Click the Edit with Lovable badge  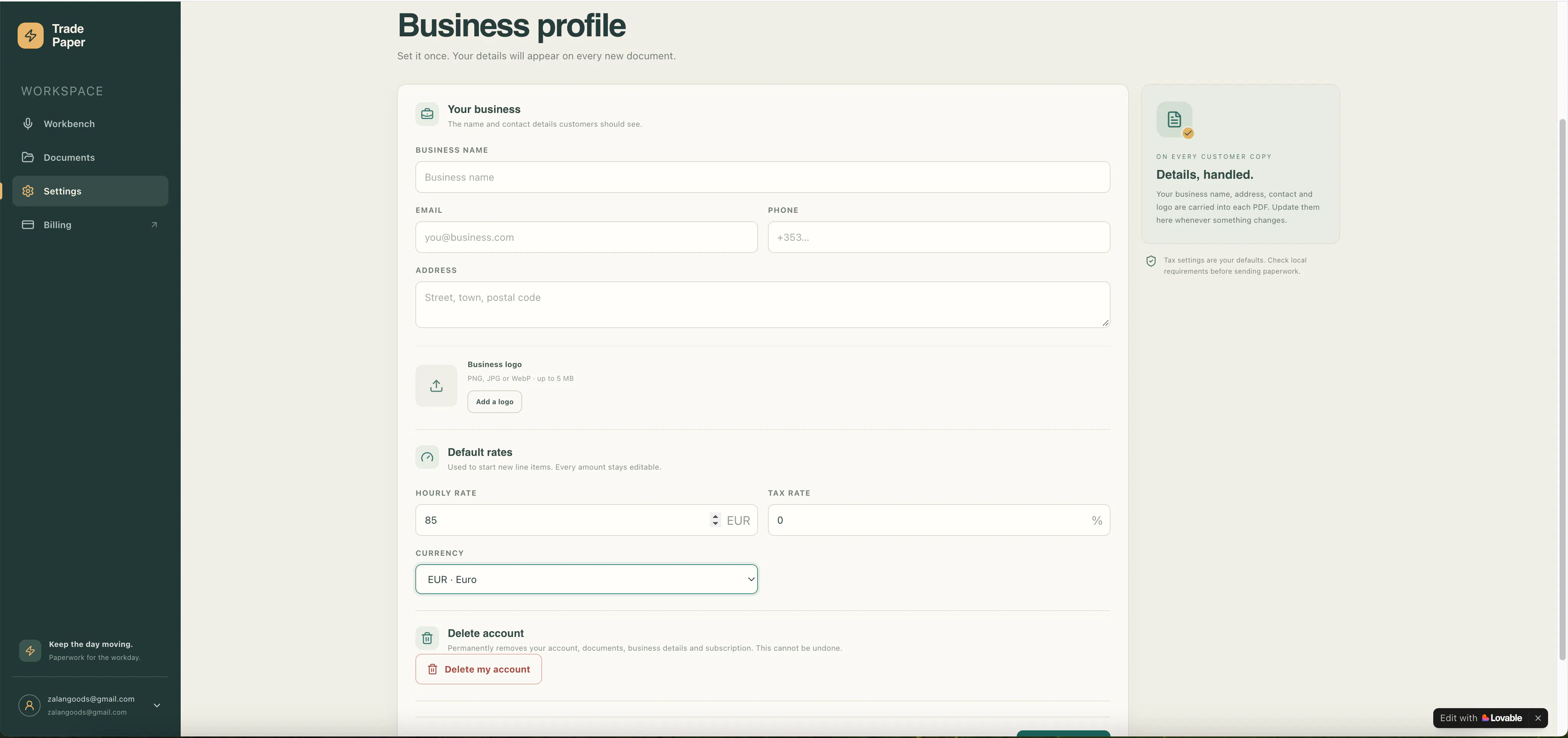1481,718
